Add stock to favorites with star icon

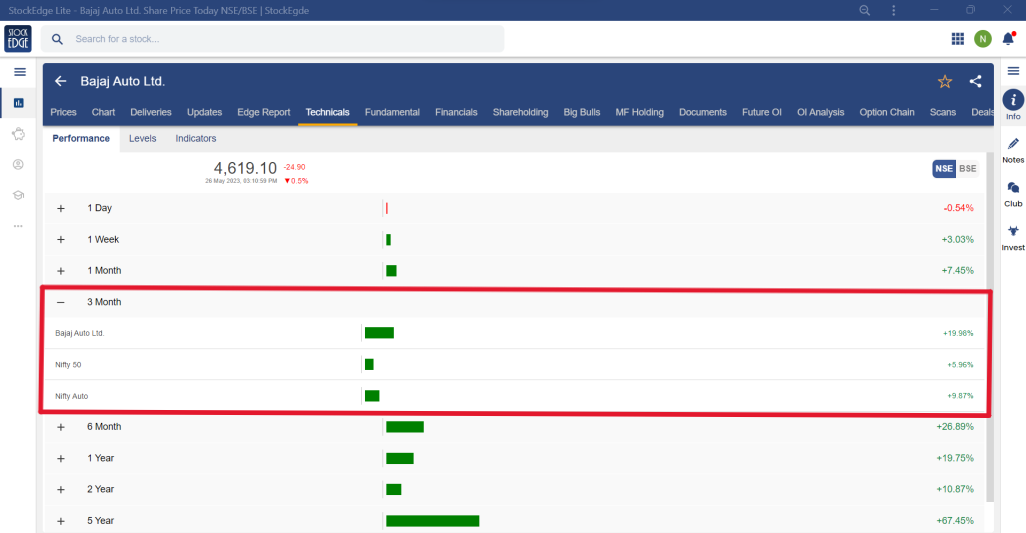[x=944, y=81]
